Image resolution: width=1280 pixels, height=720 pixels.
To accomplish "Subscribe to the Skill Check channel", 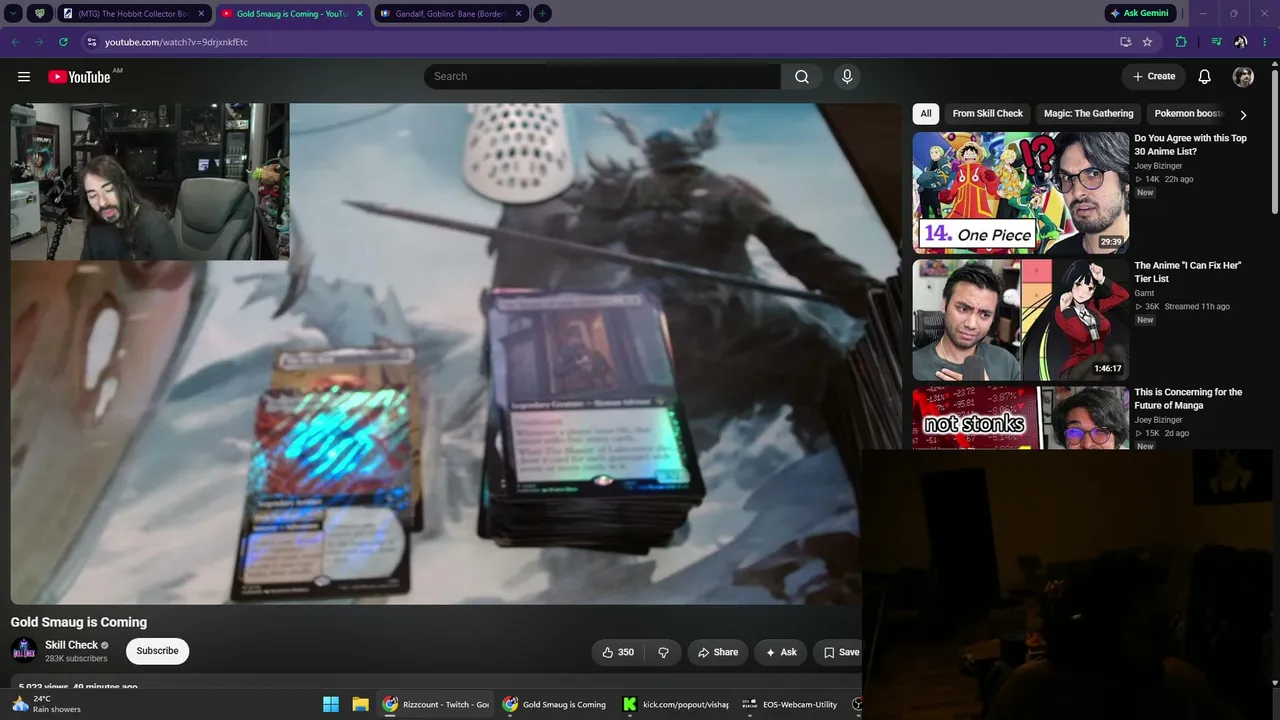I will click(157, 651).
